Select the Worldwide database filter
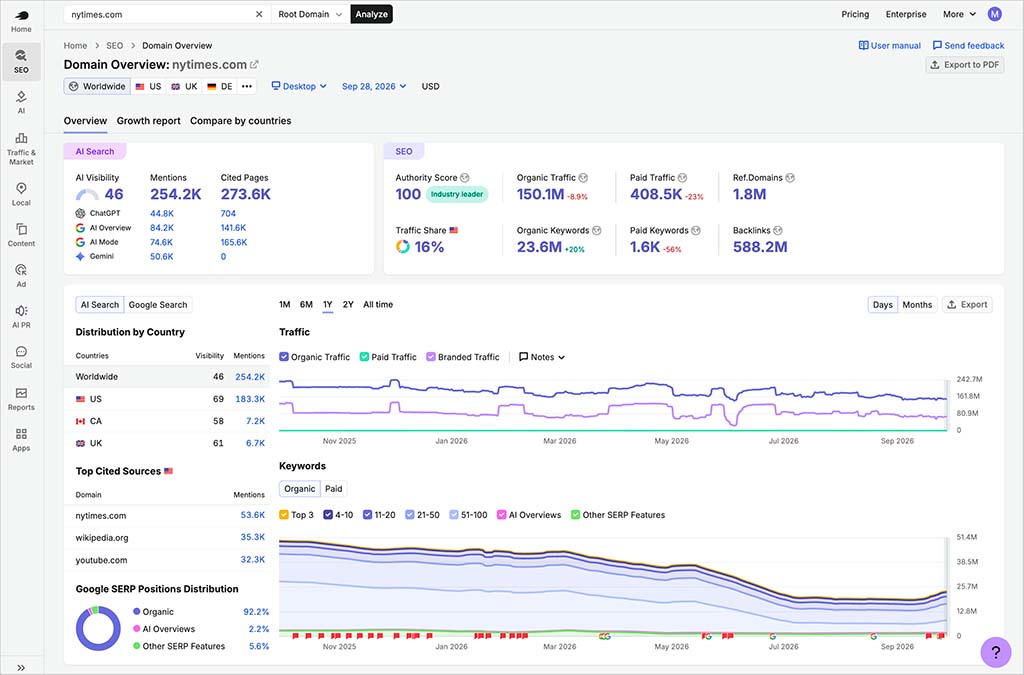This screenshot has width=1024, height=675. click(x=97, y=86)
